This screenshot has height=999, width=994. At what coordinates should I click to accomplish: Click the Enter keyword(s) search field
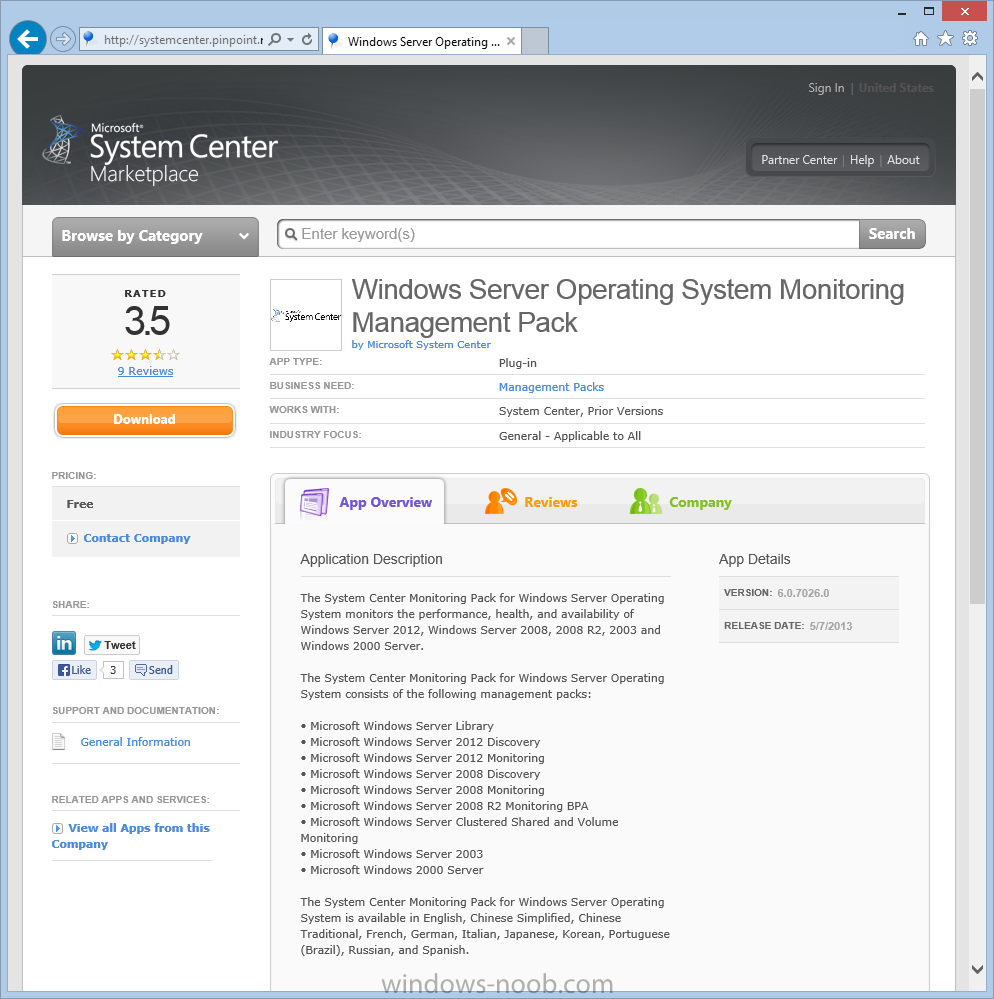tap(568, 234)
